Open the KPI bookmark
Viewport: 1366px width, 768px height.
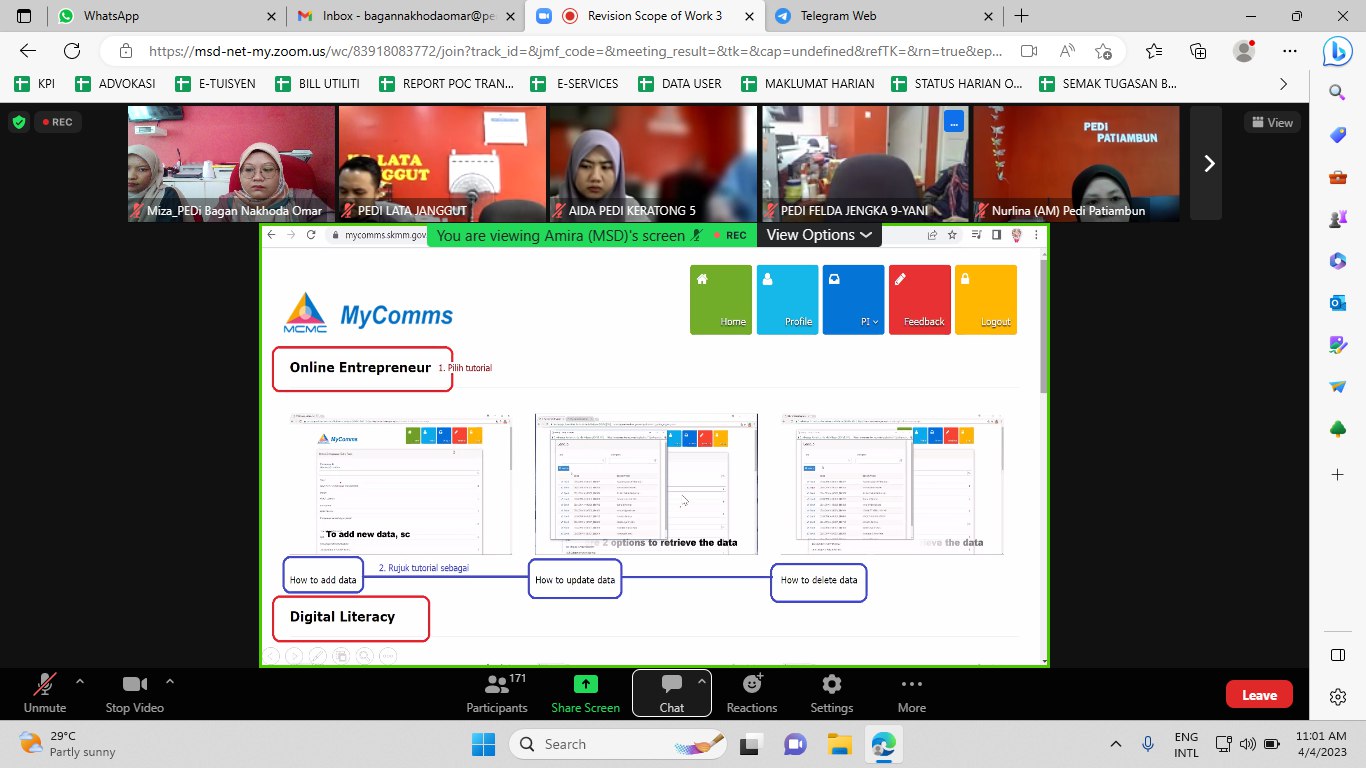tap(35, 84)
